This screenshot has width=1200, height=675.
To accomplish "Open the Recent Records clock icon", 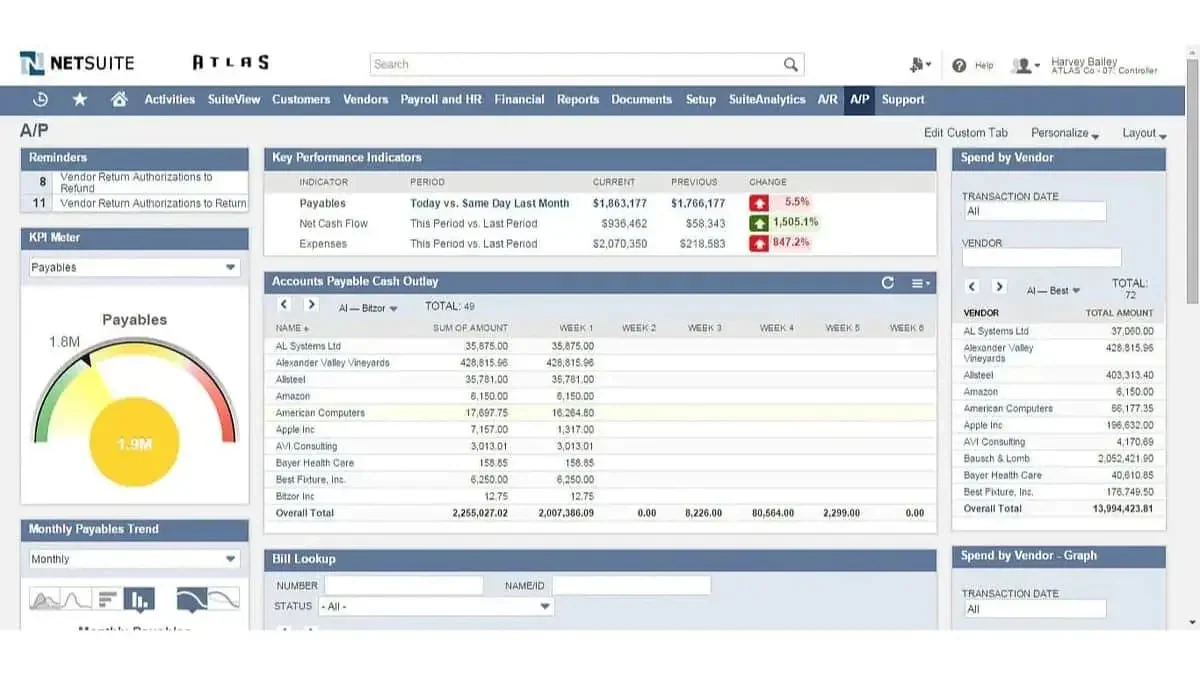I will pyautogui.click(x=41, y=99).
